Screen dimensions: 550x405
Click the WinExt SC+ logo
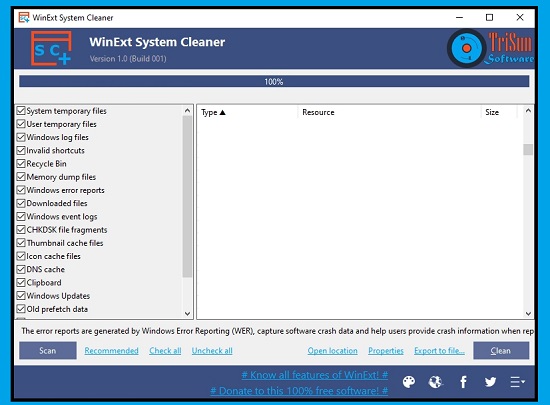click(x=51, y=48)
